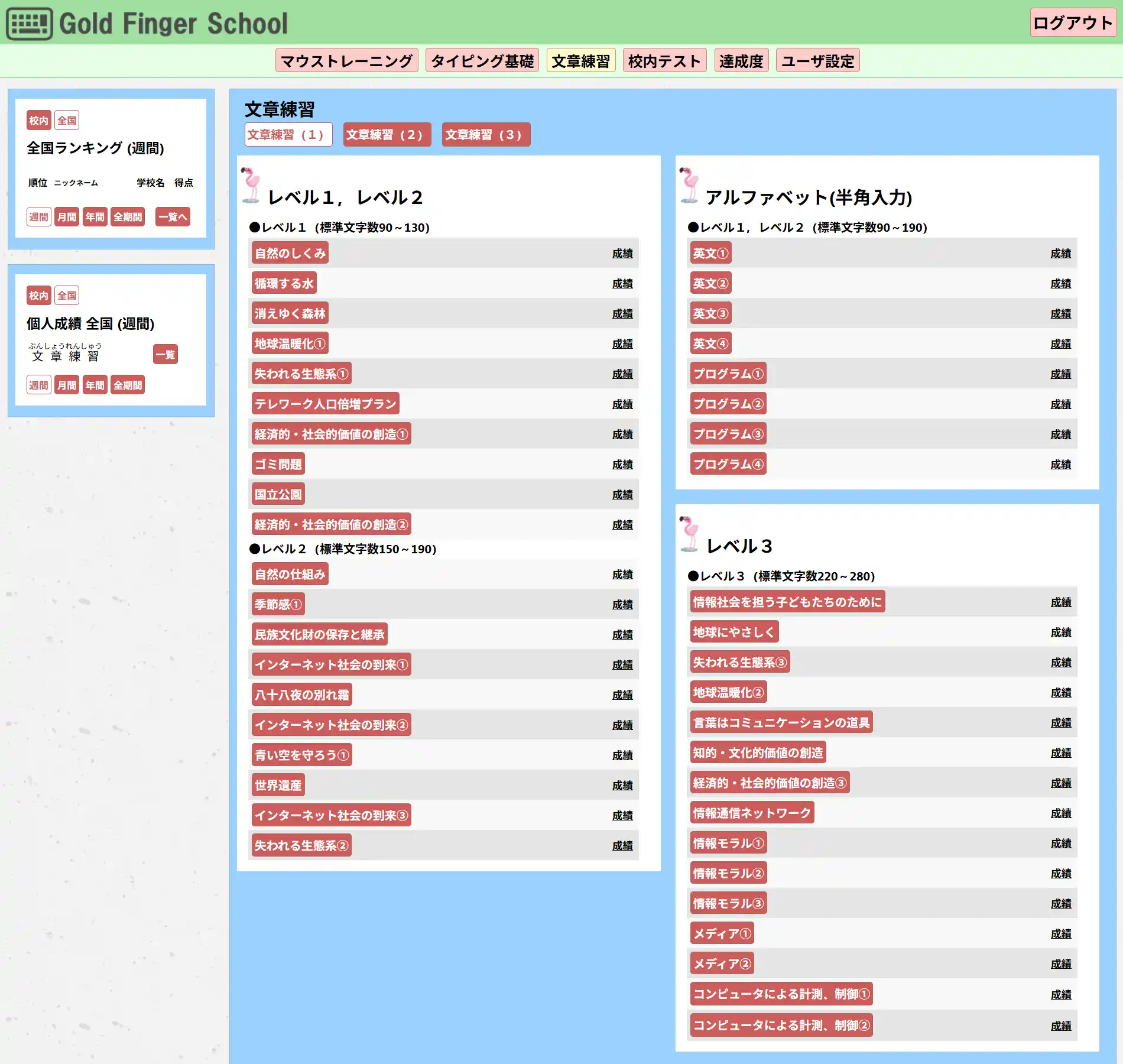The image size is (1123, 1064).
Task: Click flamingo icon beside レベル１，レベル２ heading
Action: 252,186
